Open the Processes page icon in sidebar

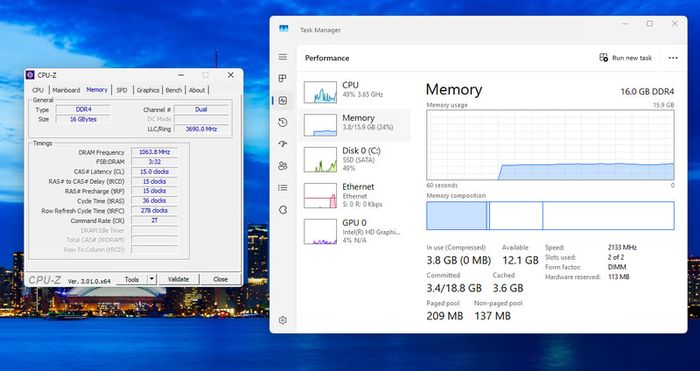click(x=283, y=79)
